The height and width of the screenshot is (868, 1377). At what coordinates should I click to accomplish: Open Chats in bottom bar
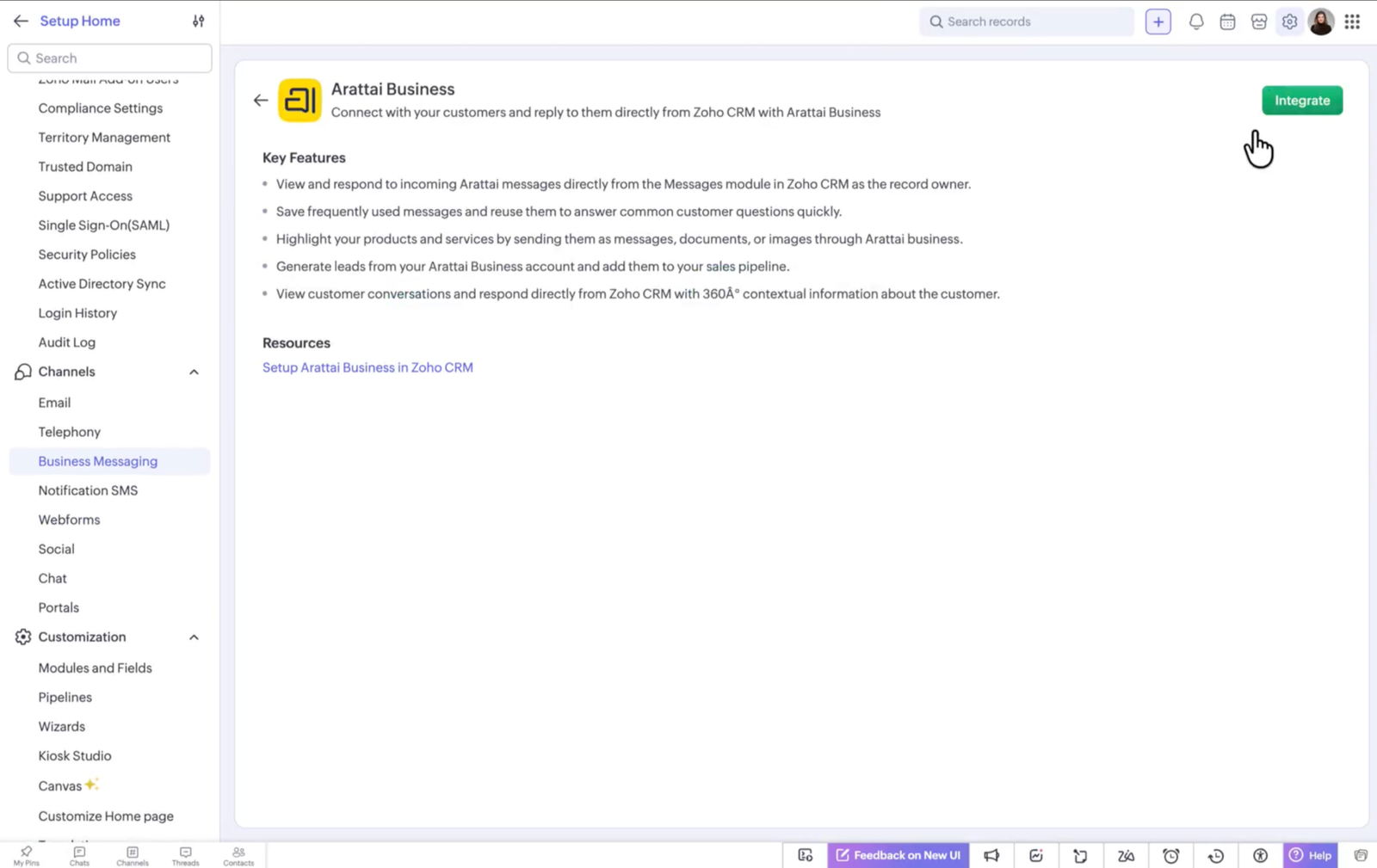[x=79, y=855]
